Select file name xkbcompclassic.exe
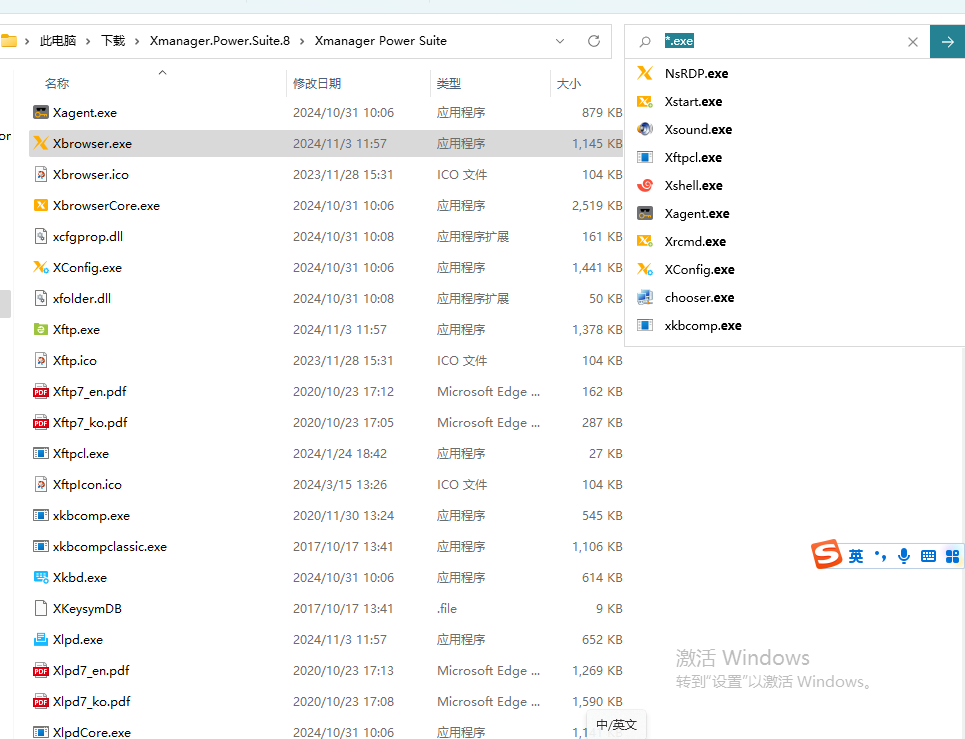Image resolution: width=965 pixels, height=739 pixels. [x=110, y=546]
